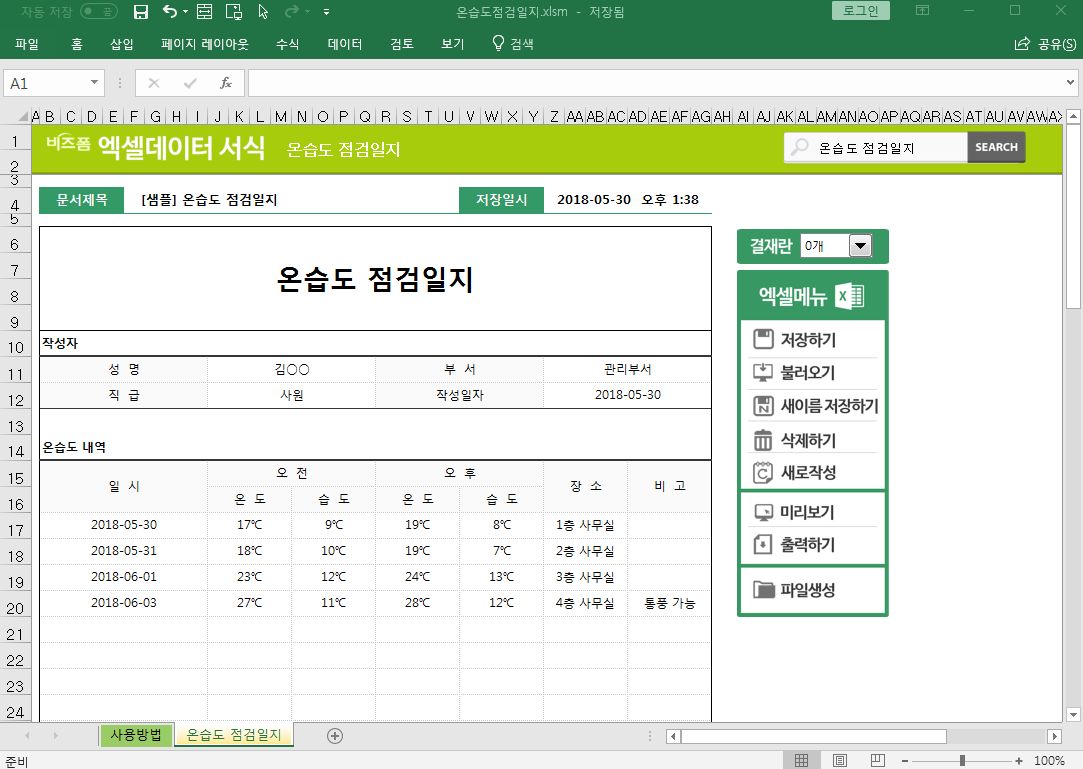Click the Undo arrow icon
The height and width of the screenshot is (769, 1083).
[x=170, y=12]
